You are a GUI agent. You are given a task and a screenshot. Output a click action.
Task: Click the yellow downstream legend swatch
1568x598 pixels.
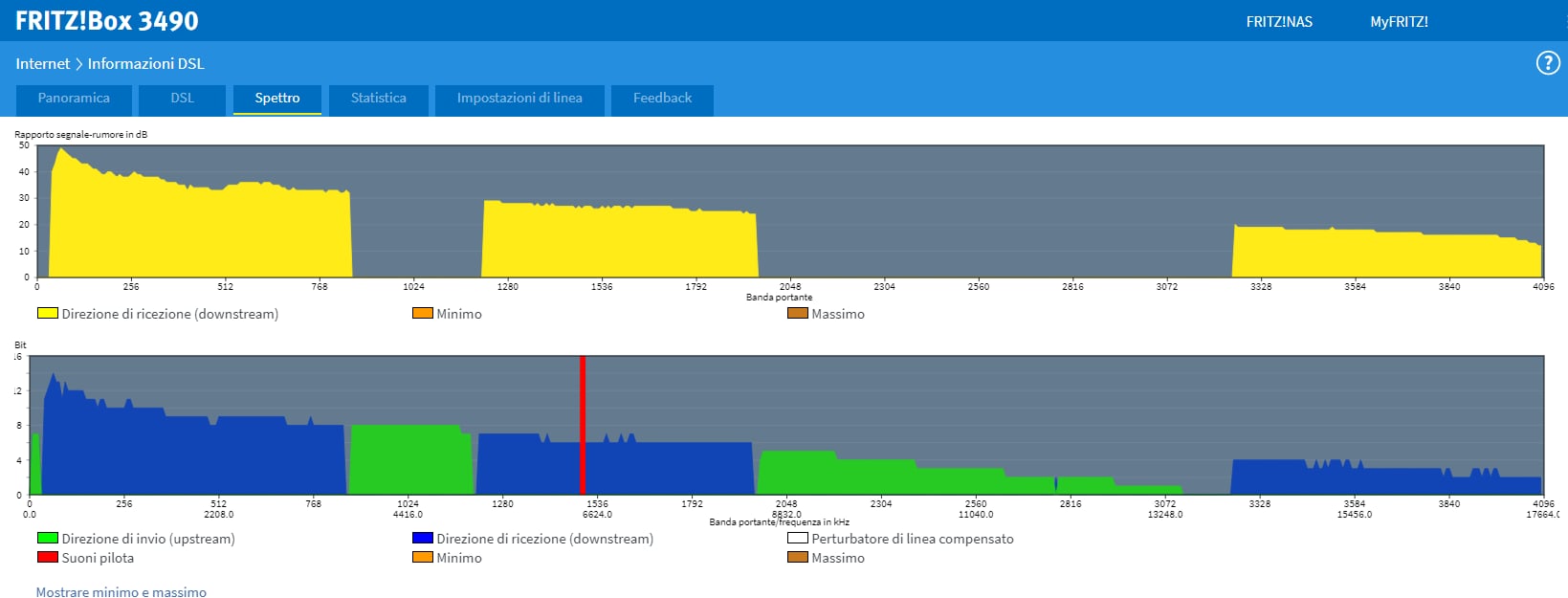click(47, 314)
